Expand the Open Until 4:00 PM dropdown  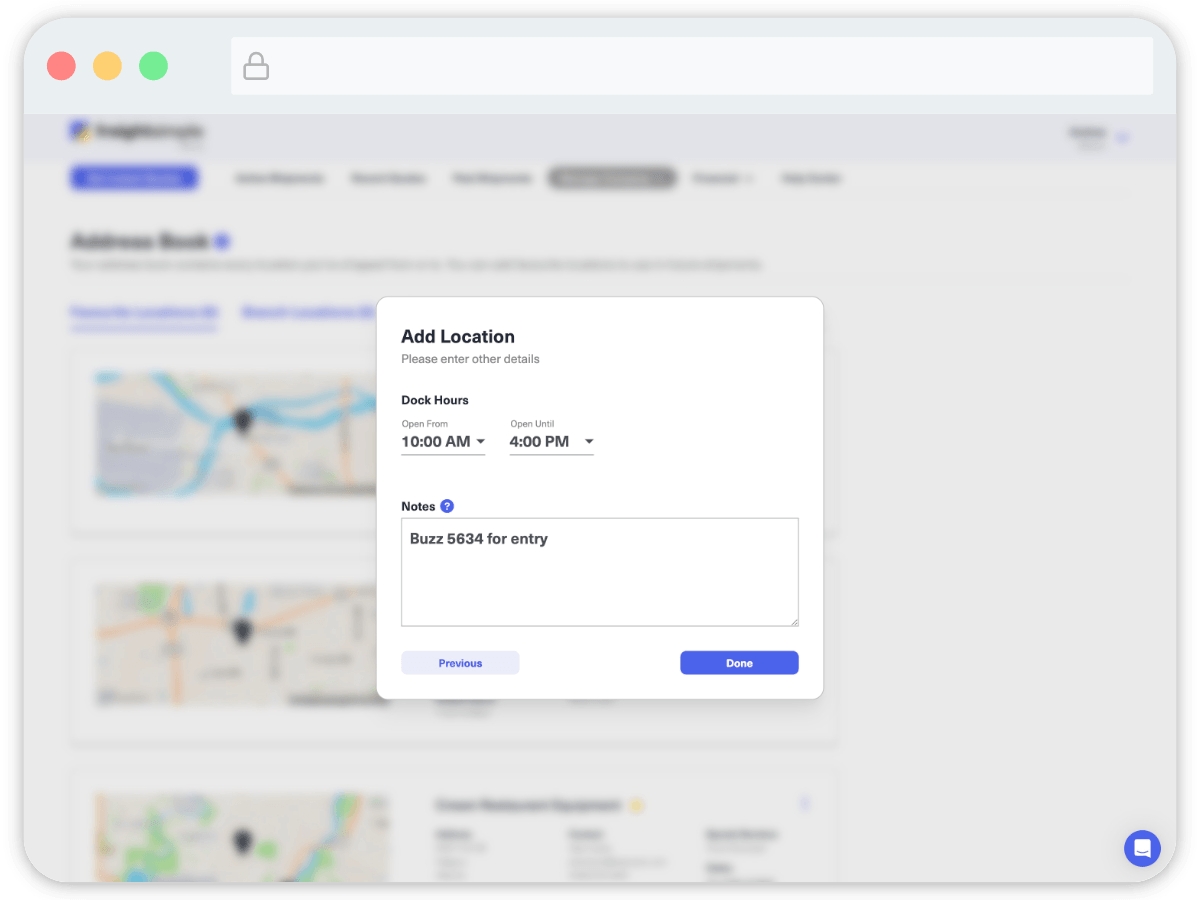point(551,442)
